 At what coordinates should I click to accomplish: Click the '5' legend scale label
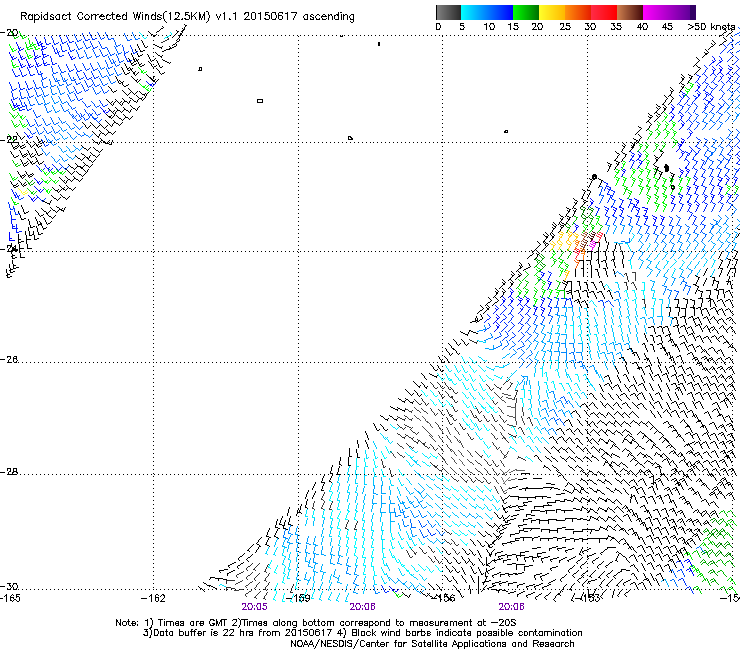[462, 27]
